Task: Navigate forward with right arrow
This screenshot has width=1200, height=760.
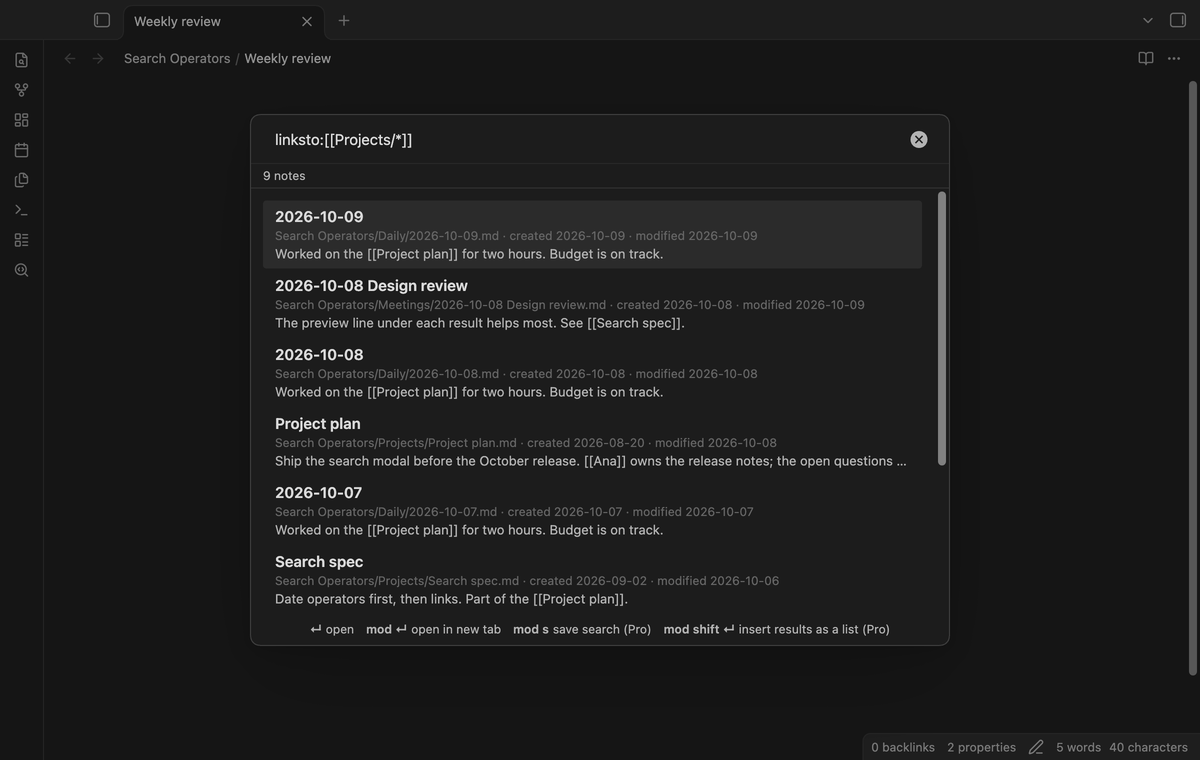Action: (98, 58)
